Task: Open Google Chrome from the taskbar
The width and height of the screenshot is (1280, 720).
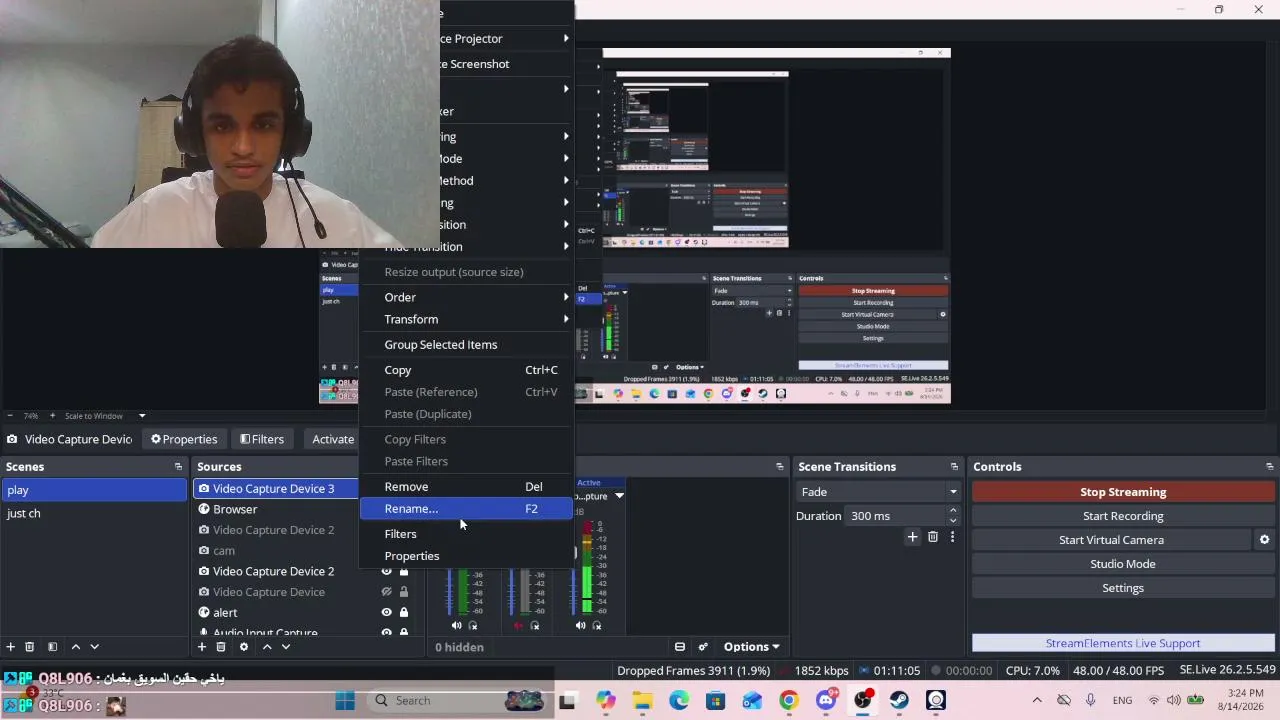Action: click(789, 700)
